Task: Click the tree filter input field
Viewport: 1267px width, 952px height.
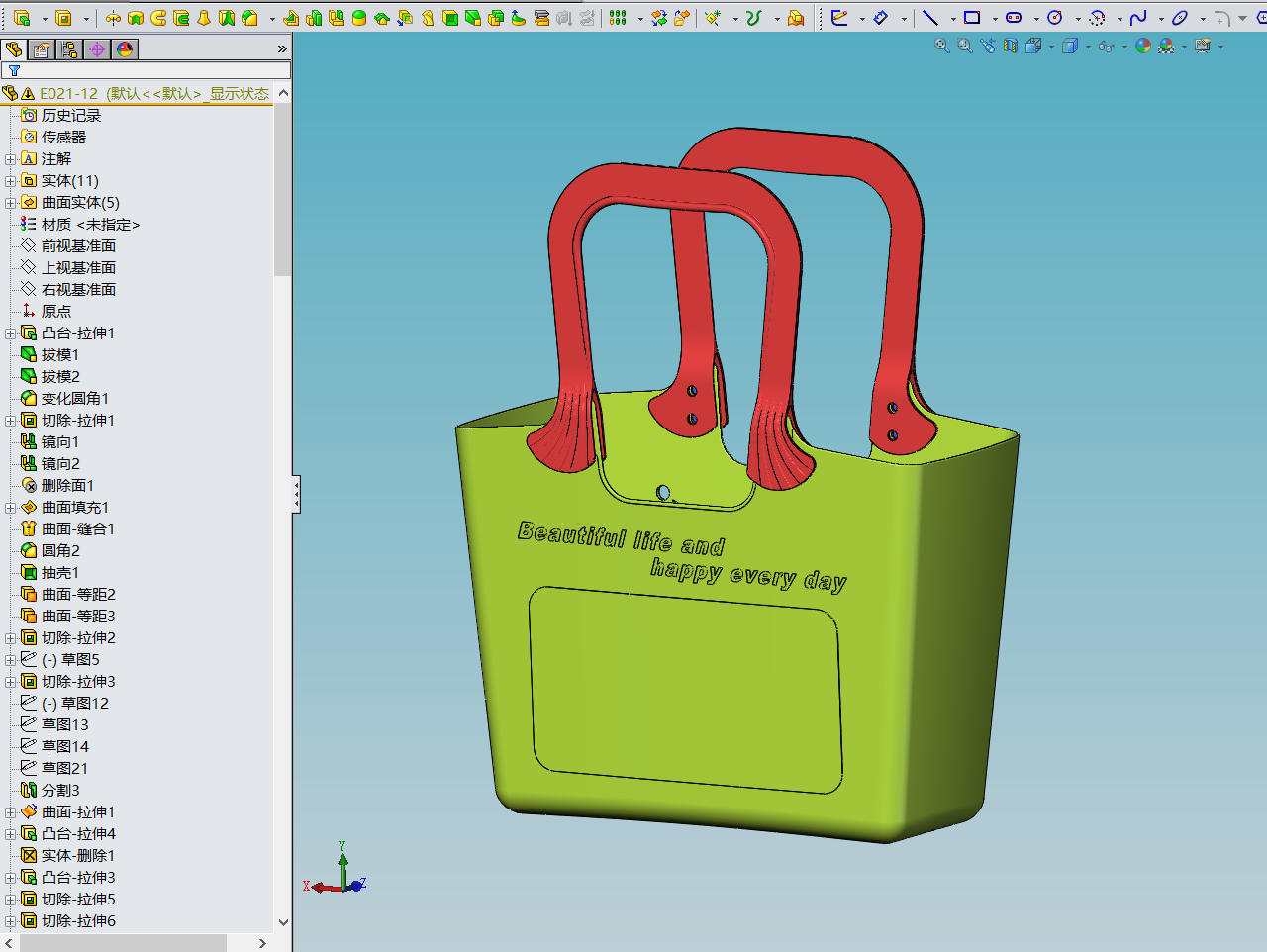Action: click(x=146, y=70)
